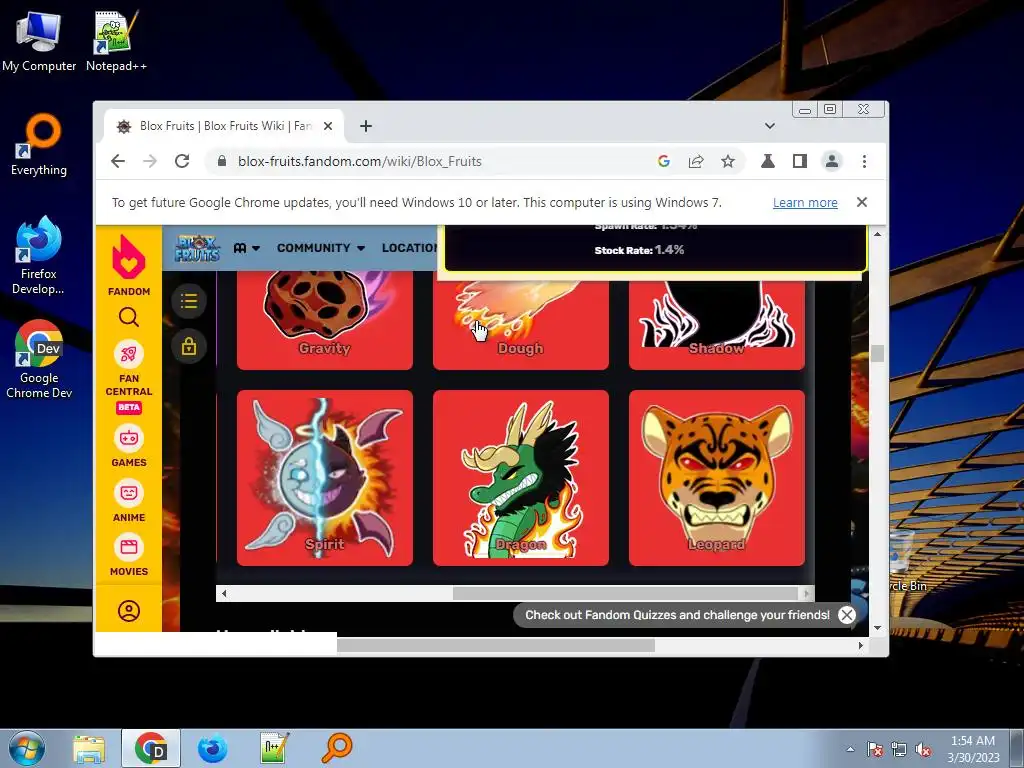Click the page vertical scrollbar thumb
The height and width of the screenshot is (768, 1024).
(877, 353)
